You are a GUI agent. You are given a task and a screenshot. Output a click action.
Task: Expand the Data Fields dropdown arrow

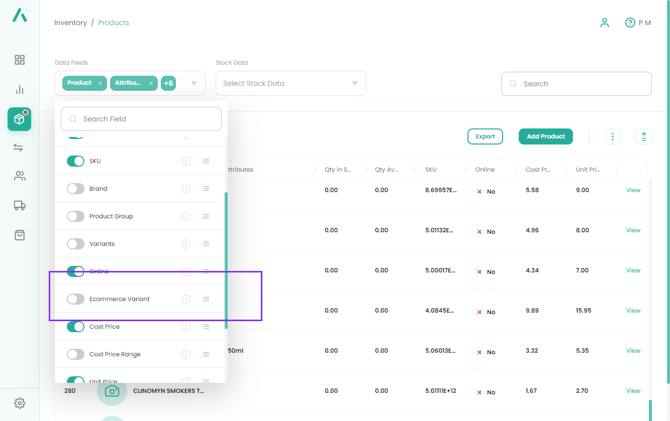tap(194, 84)
